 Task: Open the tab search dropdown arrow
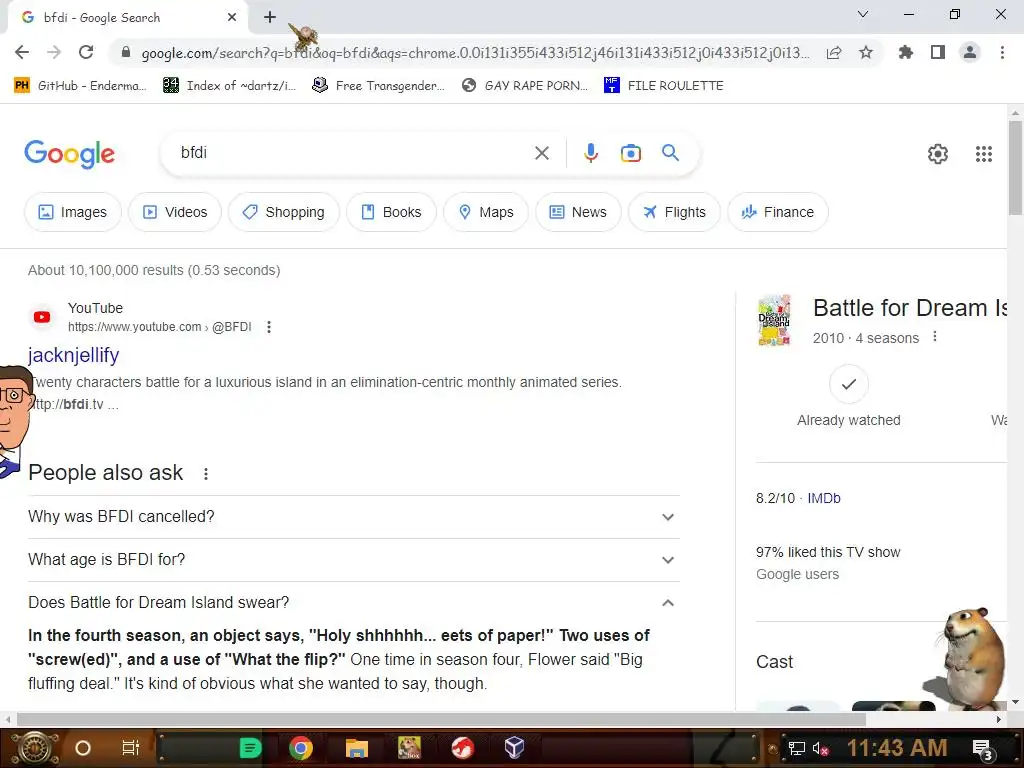click(x=863, y=14)
